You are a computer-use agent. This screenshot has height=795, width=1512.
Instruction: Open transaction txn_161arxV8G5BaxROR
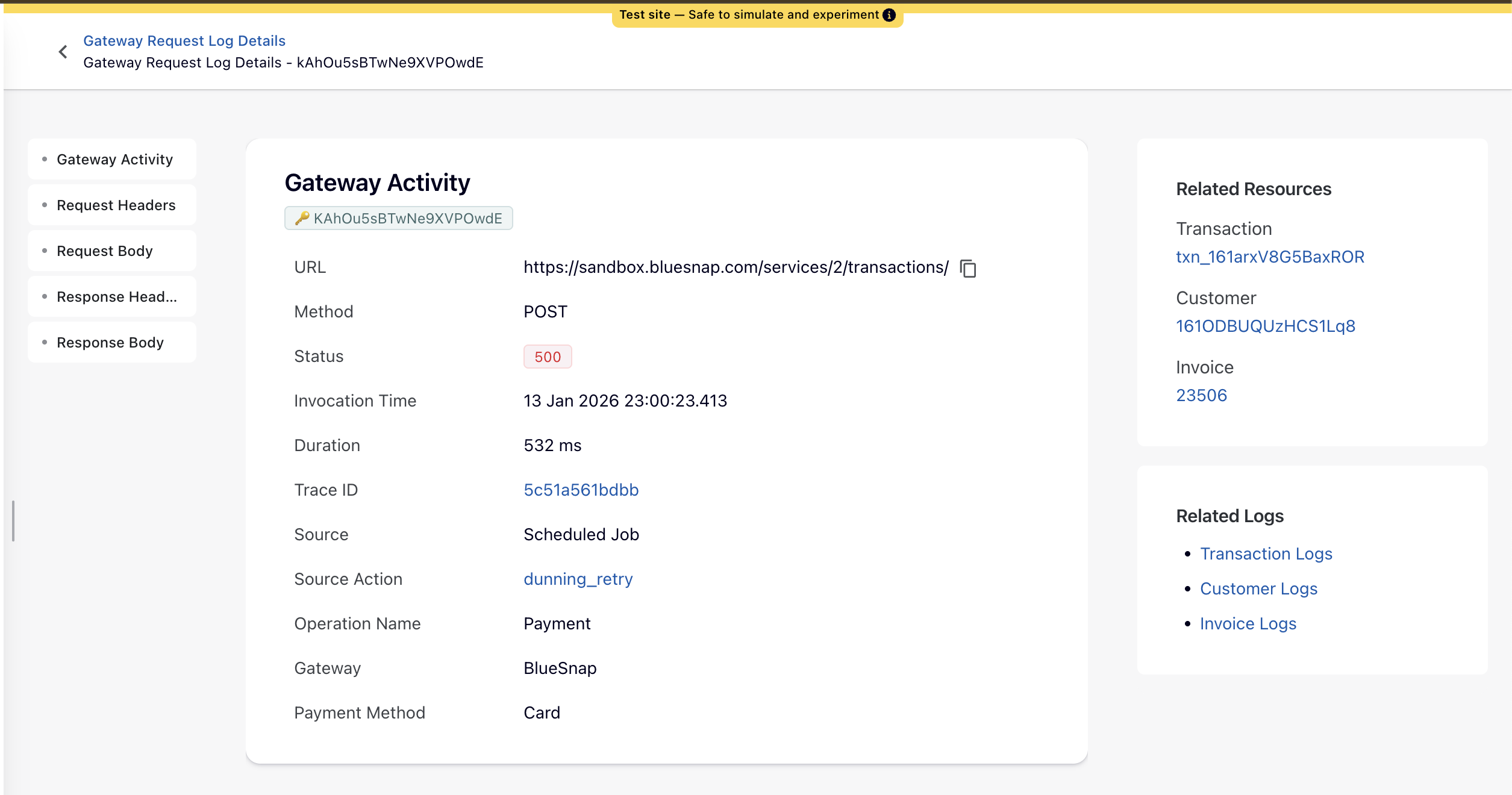point(1270,256)
